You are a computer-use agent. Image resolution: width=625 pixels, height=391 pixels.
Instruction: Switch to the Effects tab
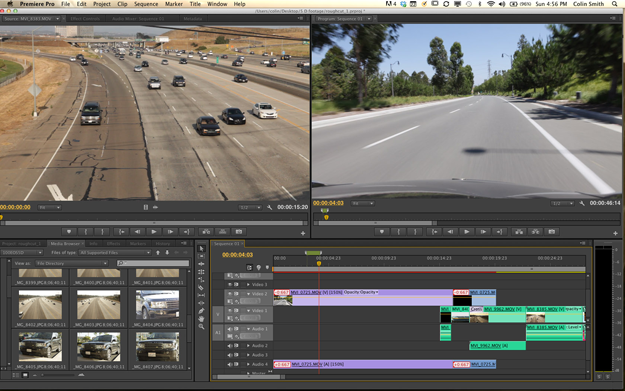pos(113,244)
